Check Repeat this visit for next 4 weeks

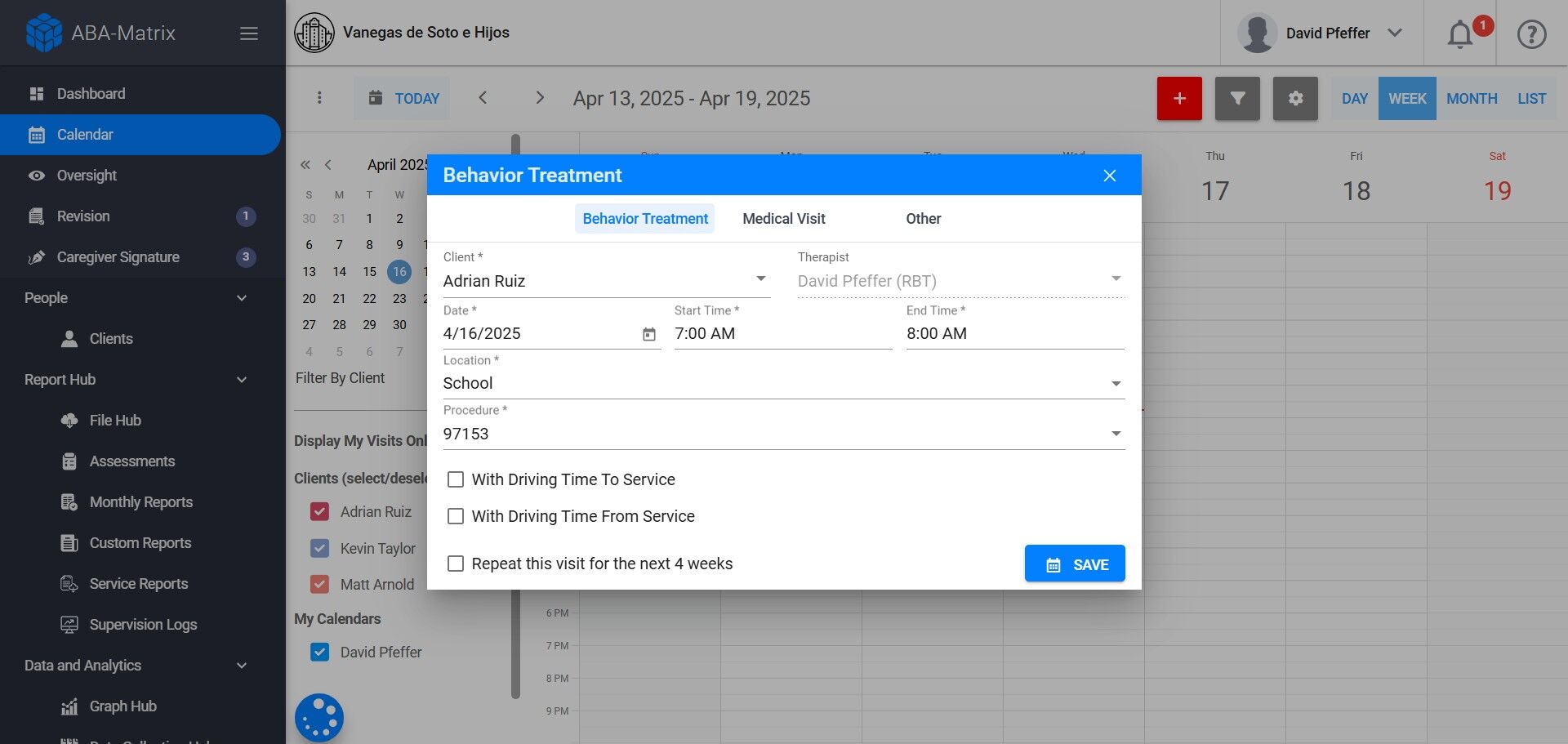(x=456, y=564)
